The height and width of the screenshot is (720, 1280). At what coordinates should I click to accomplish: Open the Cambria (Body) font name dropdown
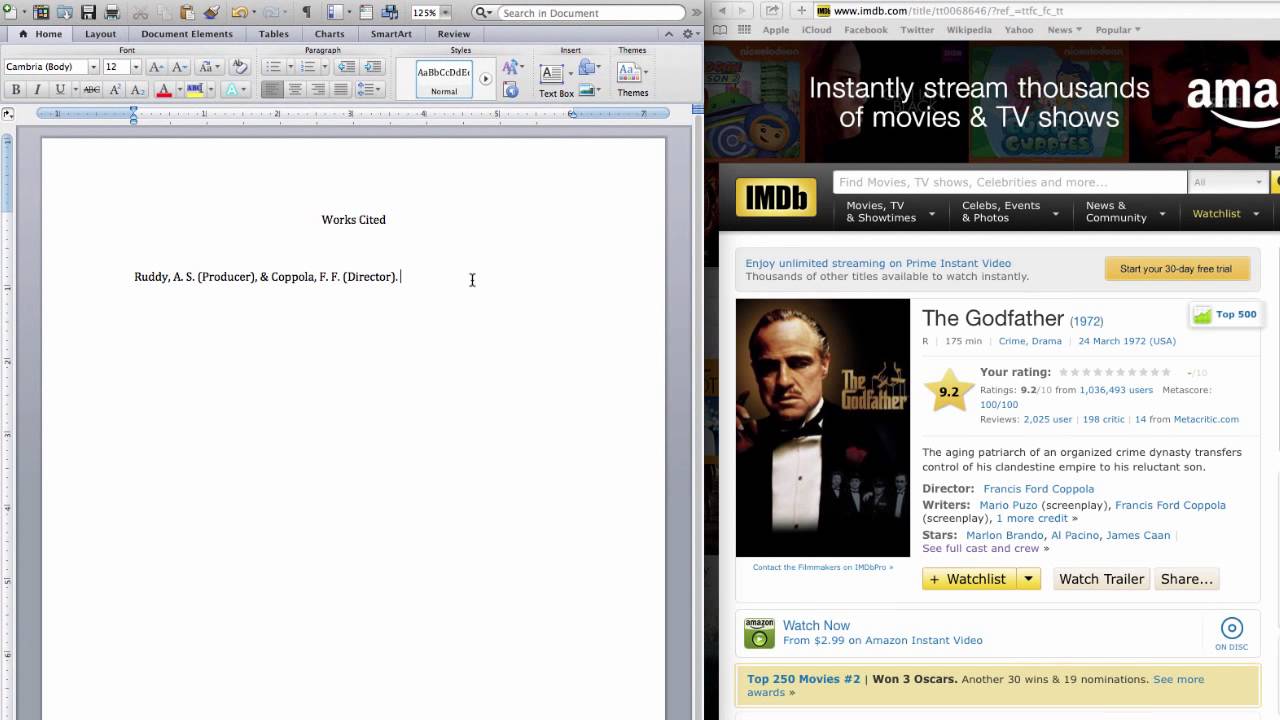pos(93,67)
